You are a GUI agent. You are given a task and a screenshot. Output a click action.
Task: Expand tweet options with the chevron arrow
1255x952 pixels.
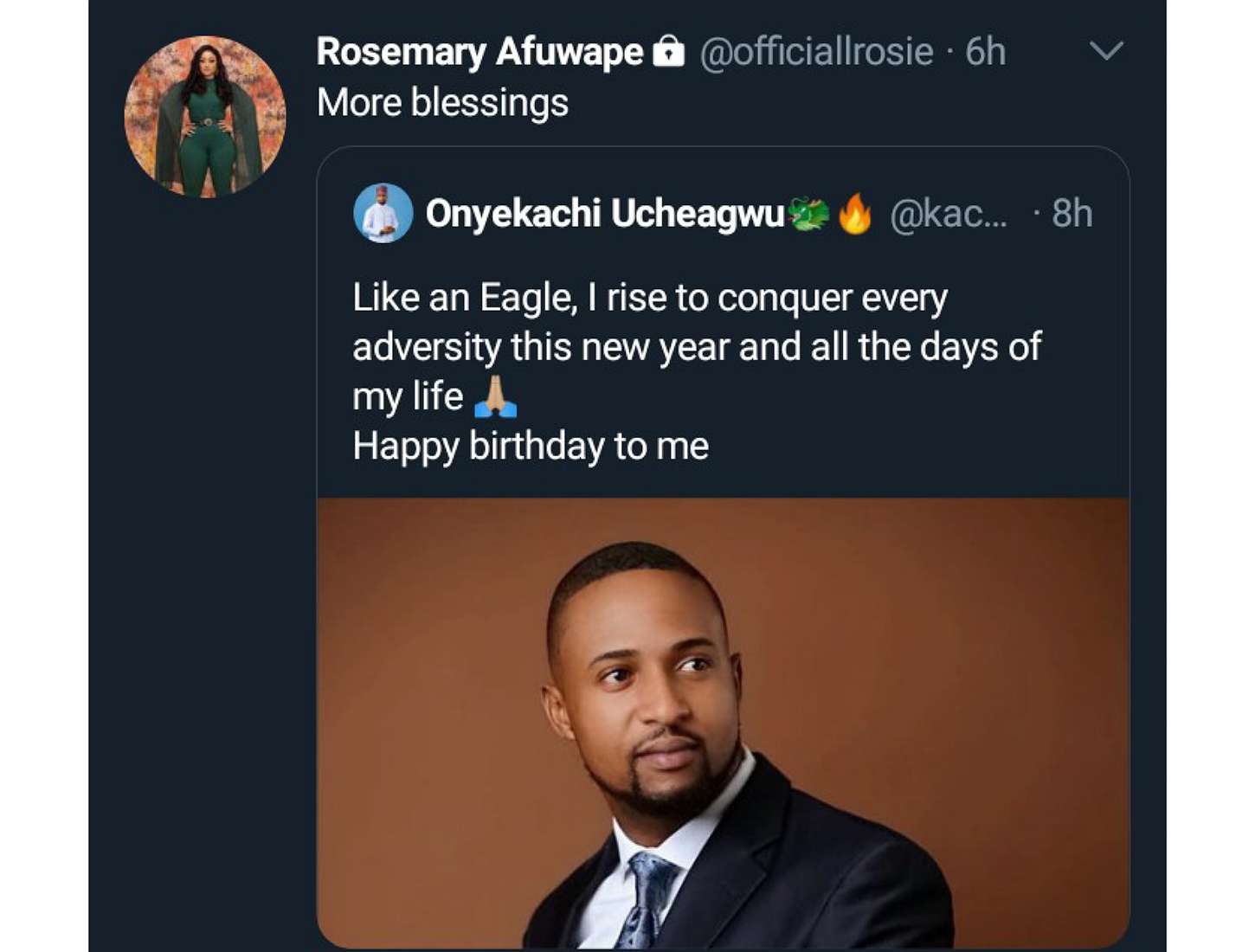1106,51
